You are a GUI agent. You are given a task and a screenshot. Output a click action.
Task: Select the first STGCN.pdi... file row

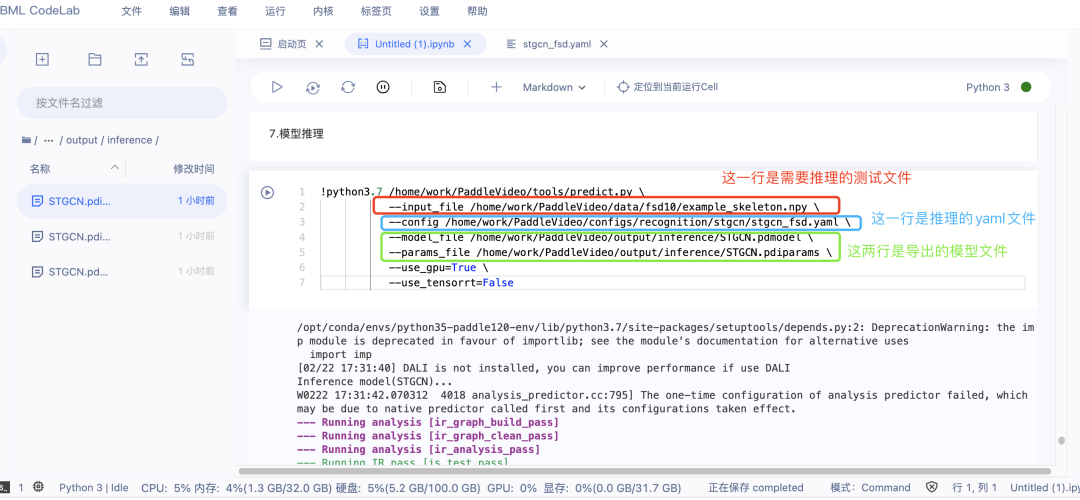[122, 201]
